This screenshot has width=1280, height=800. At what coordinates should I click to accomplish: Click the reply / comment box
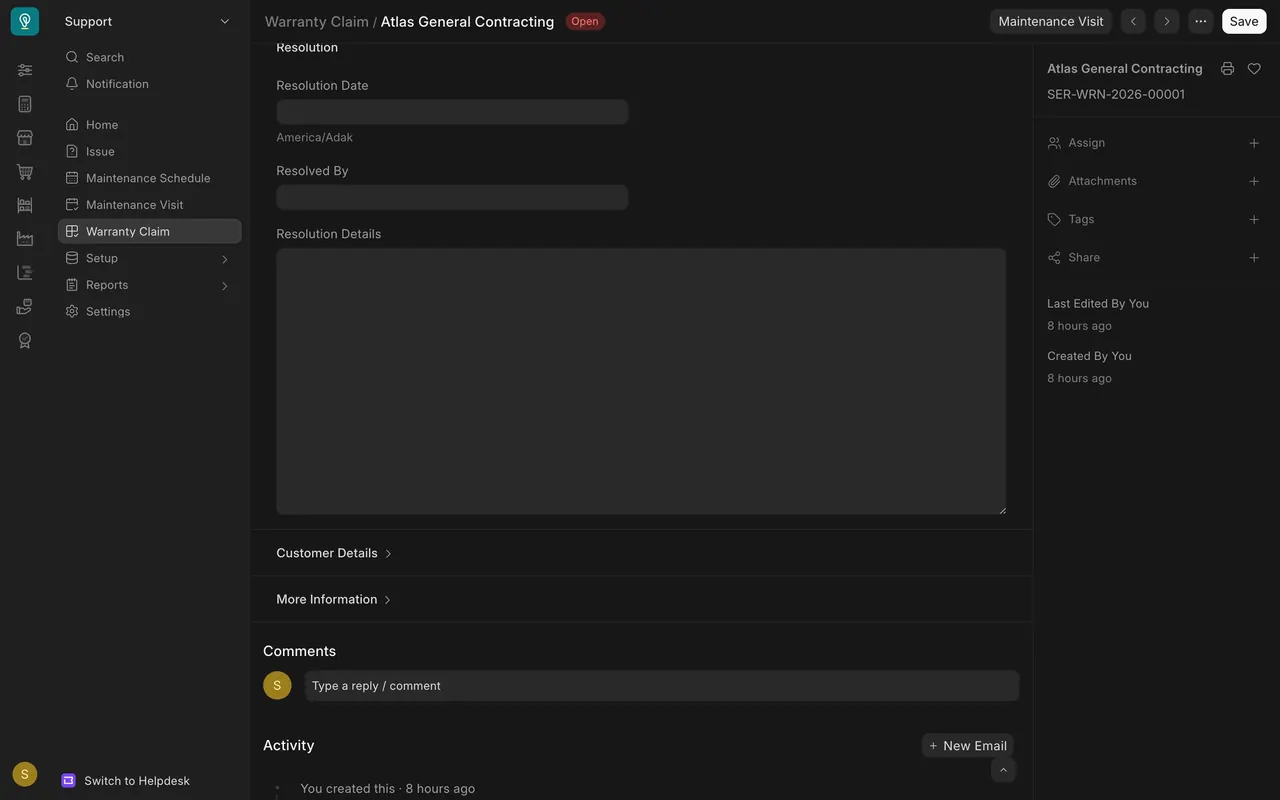tap(662, 686)
